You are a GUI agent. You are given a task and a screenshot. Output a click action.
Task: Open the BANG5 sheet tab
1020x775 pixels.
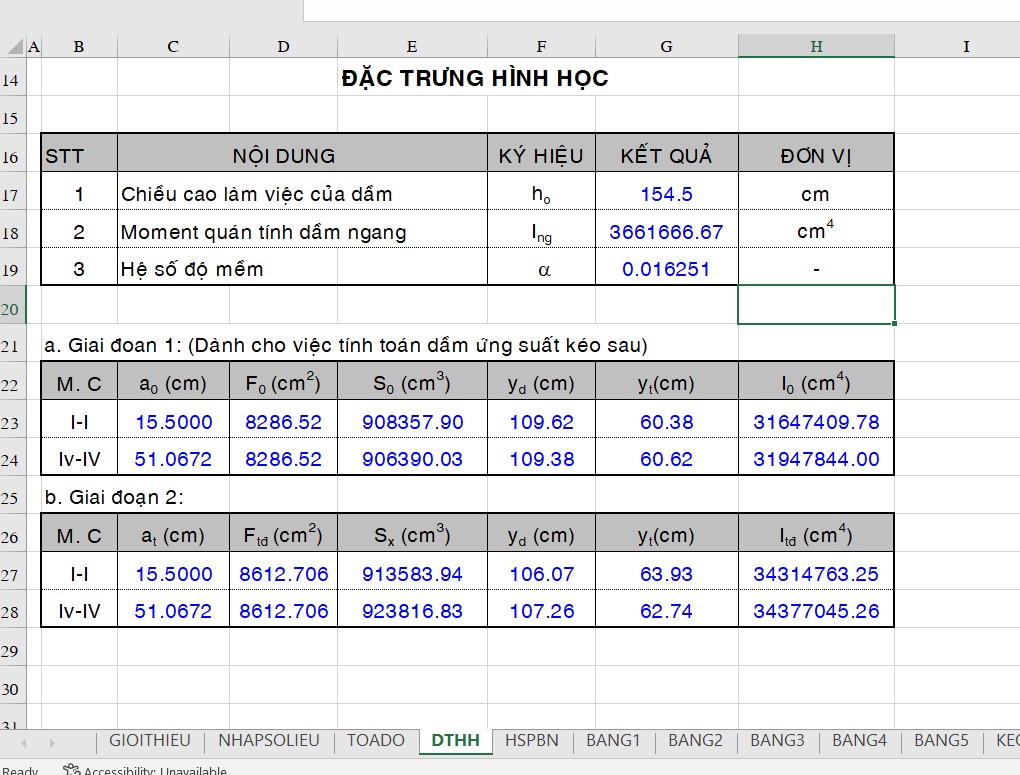(x=941, y=741)
